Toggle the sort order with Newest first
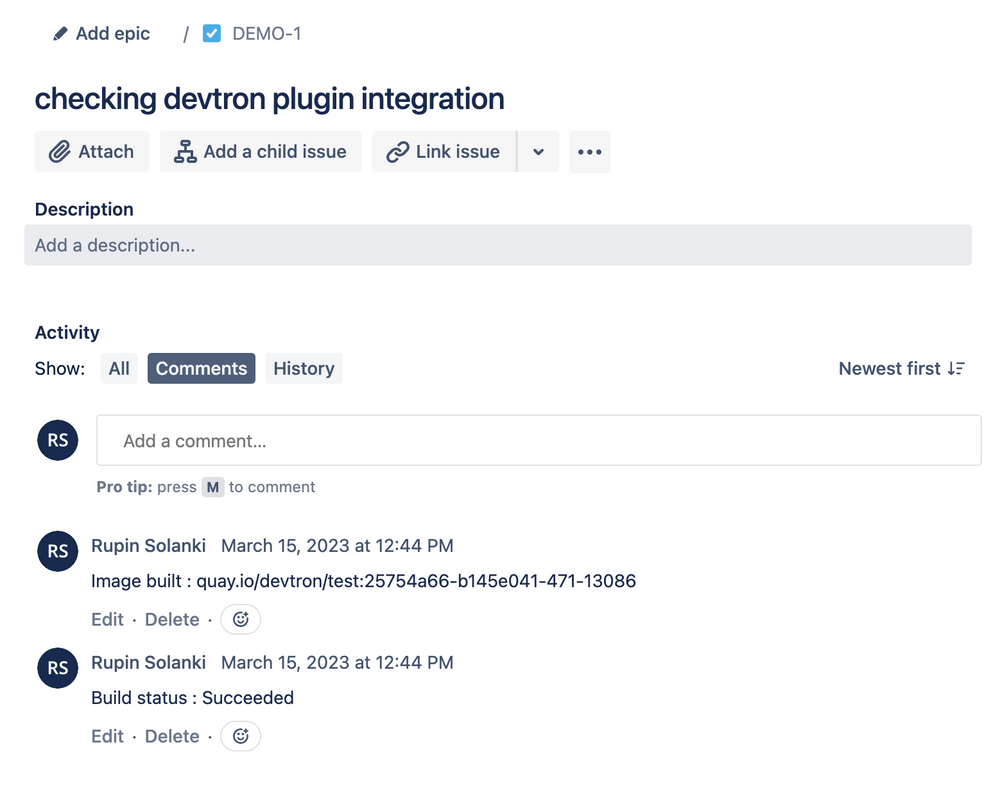 click(889, 368)
